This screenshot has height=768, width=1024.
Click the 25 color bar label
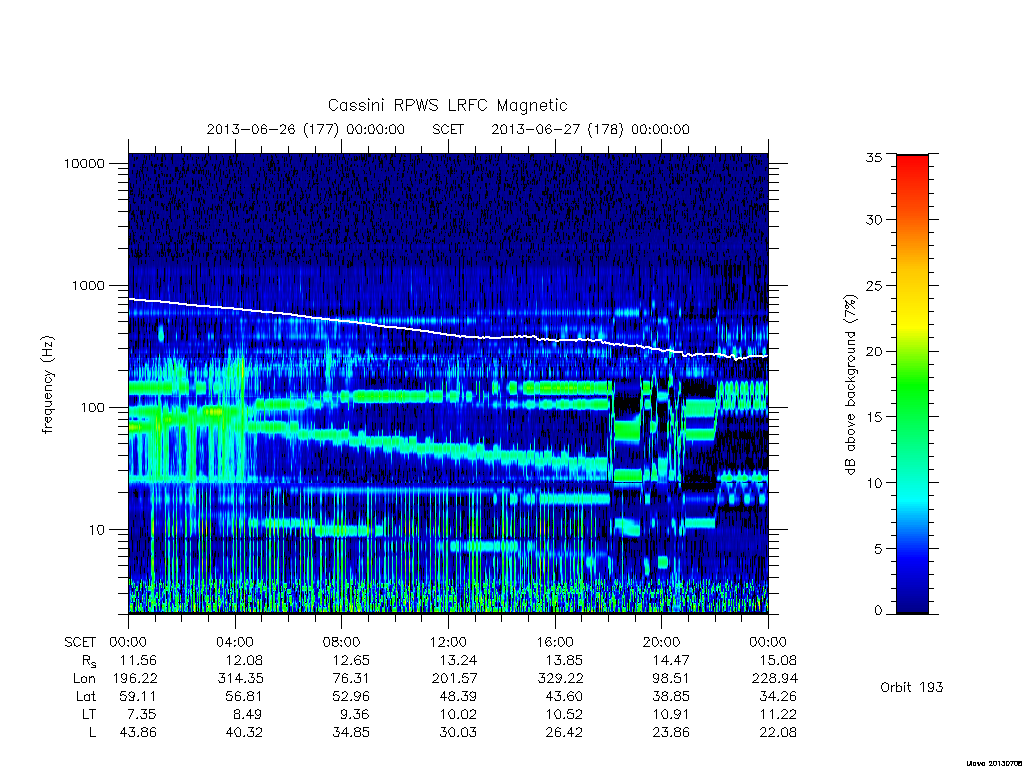pyautogui.click(x=873, y=286)
